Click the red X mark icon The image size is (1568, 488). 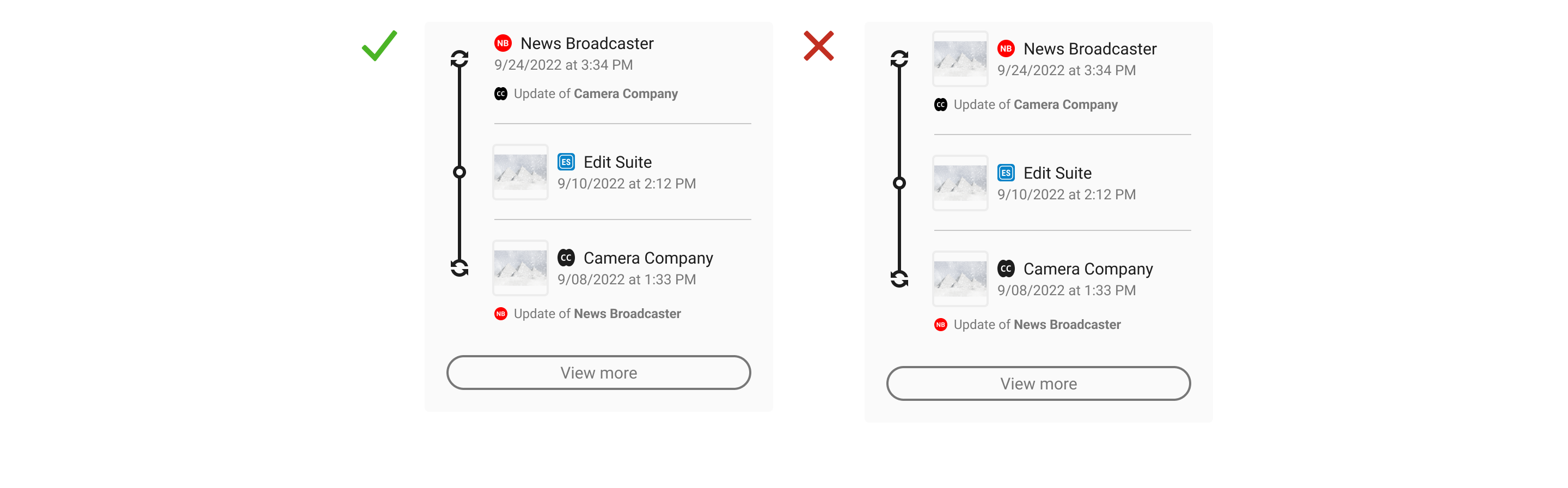819,46
